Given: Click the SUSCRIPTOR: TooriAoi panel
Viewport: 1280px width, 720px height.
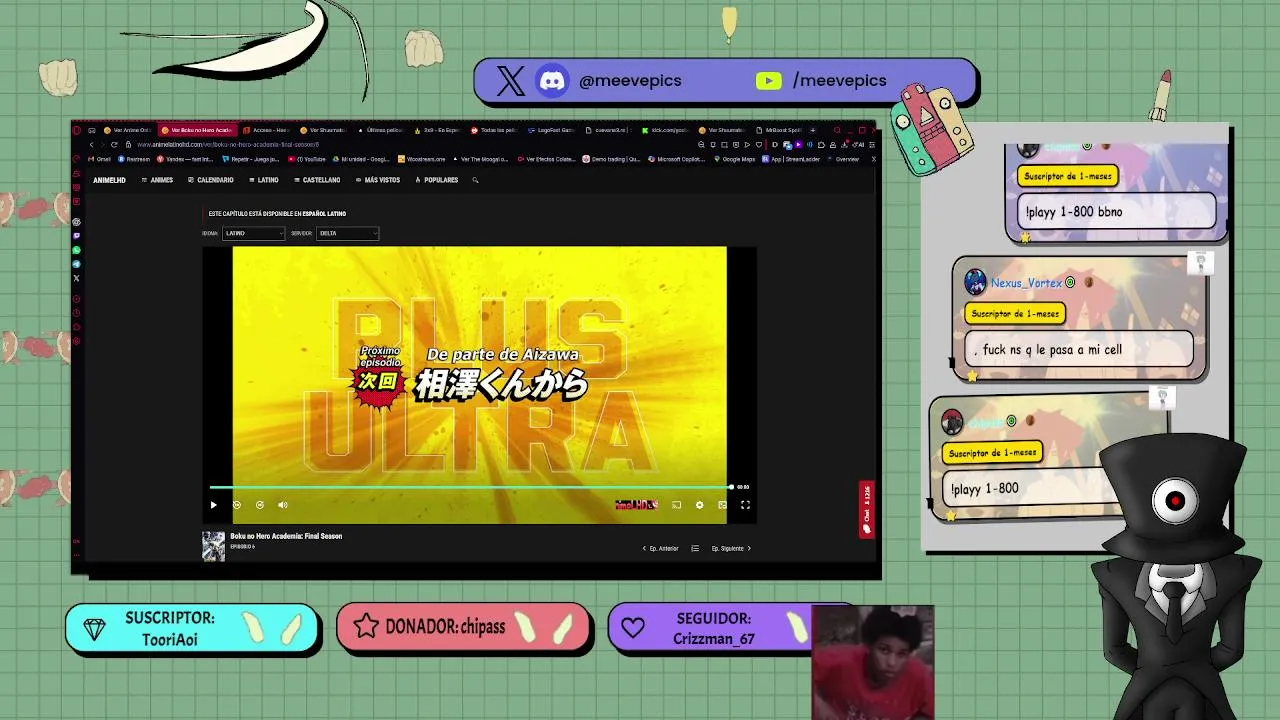Looking at the screenshot, I should pyautogui.click(x=192, y=628).
